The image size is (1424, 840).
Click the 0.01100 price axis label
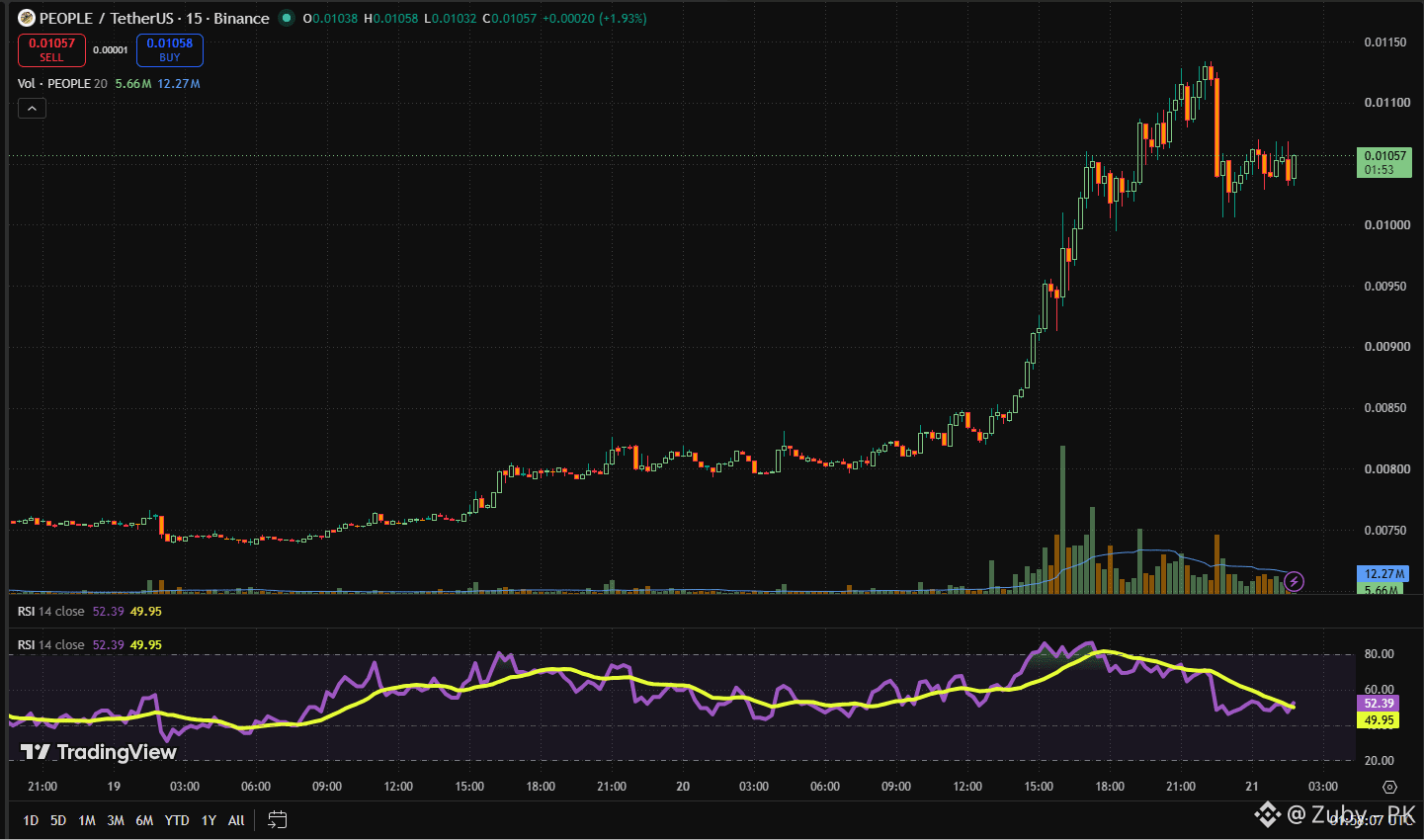coord(1385,103)
